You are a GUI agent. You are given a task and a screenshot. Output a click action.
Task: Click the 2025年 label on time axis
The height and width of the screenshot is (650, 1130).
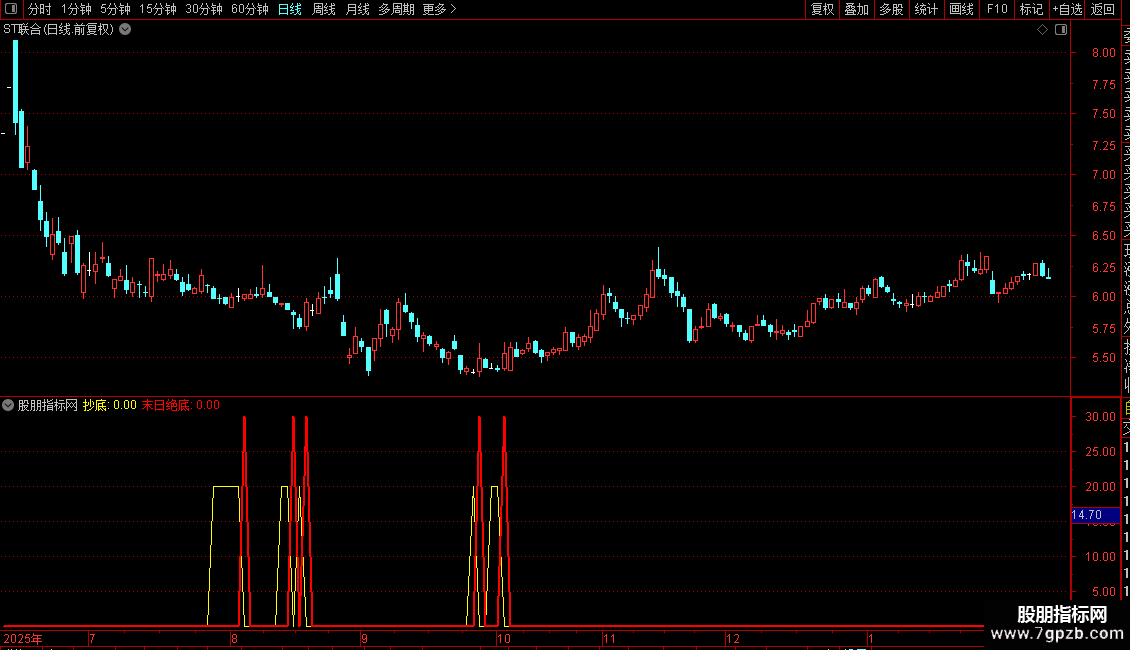click(x=22, y=638)
